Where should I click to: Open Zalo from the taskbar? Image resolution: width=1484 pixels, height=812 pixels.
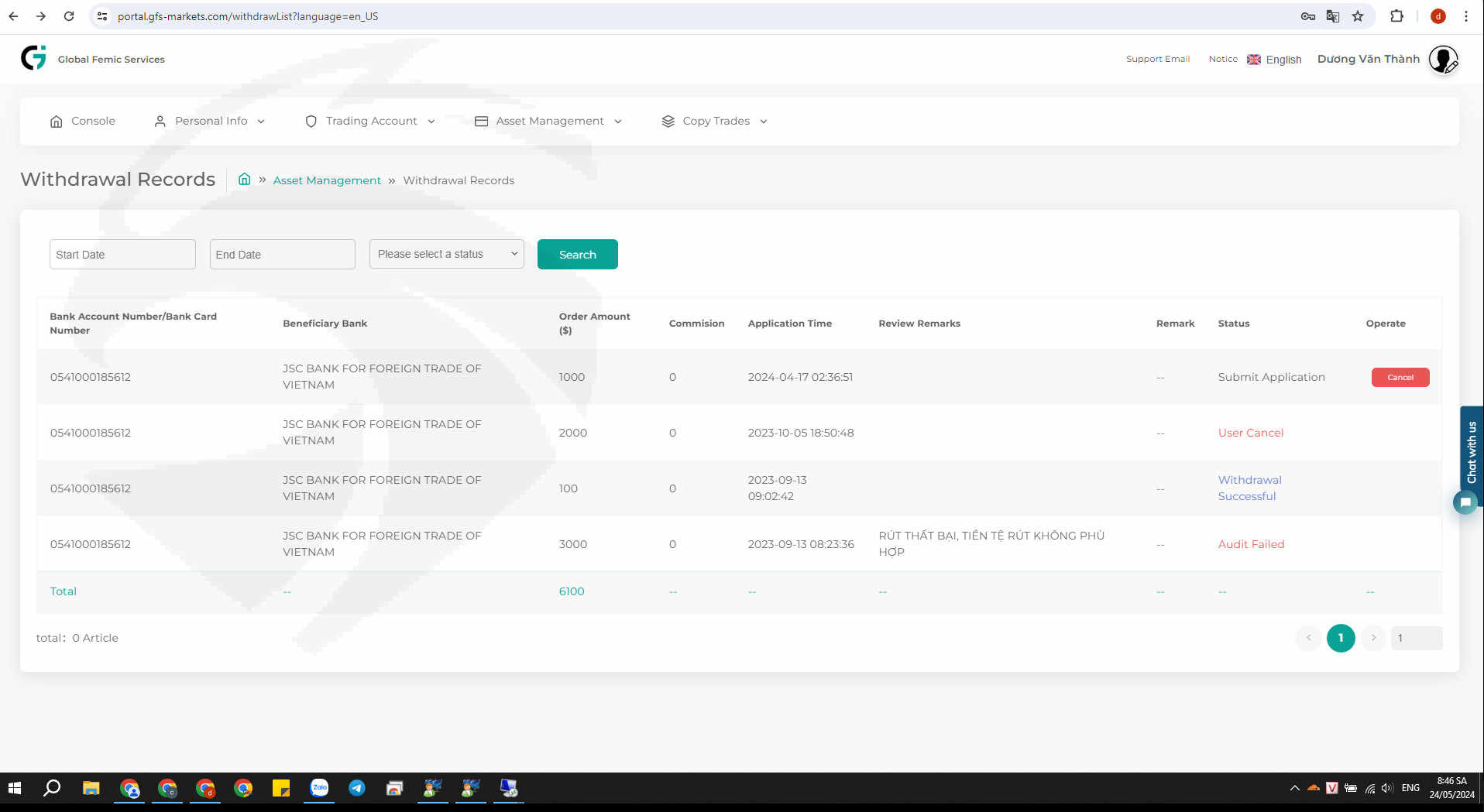319,788
